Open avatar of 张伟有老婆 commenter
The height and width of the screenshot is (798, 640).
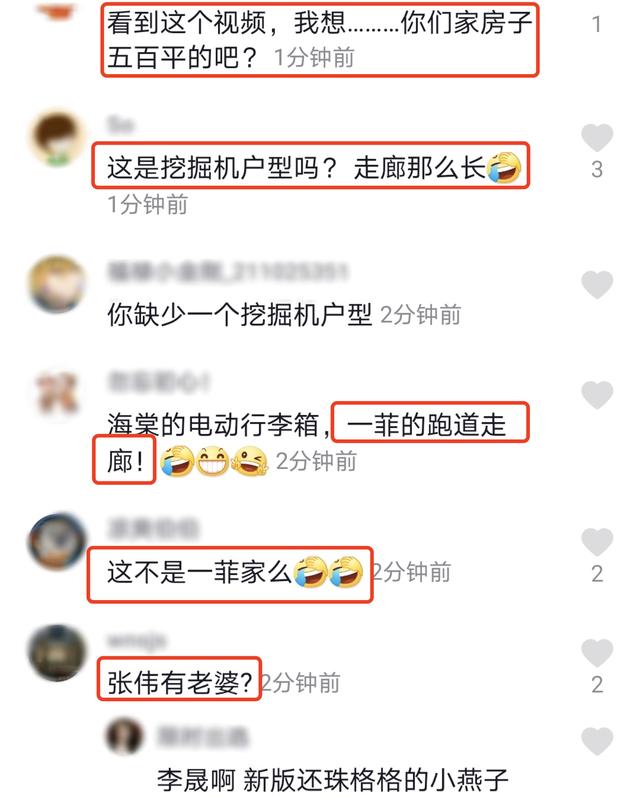[x=57, y=652]
